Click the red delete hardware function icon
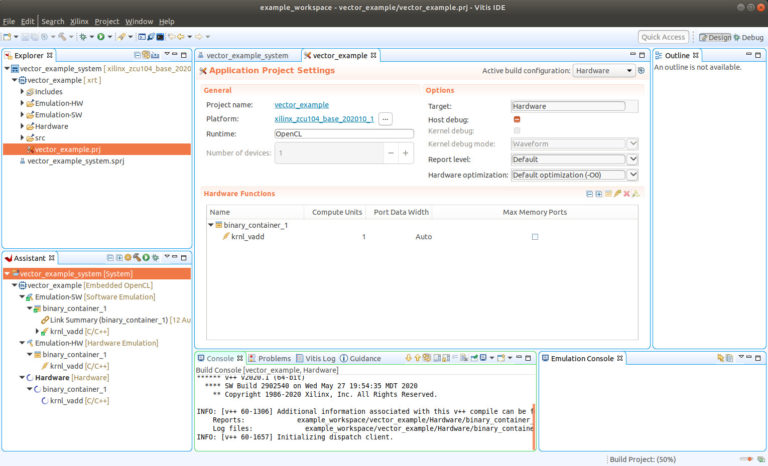Viewport: 768px width, 466px height. [x=626, y=194]
